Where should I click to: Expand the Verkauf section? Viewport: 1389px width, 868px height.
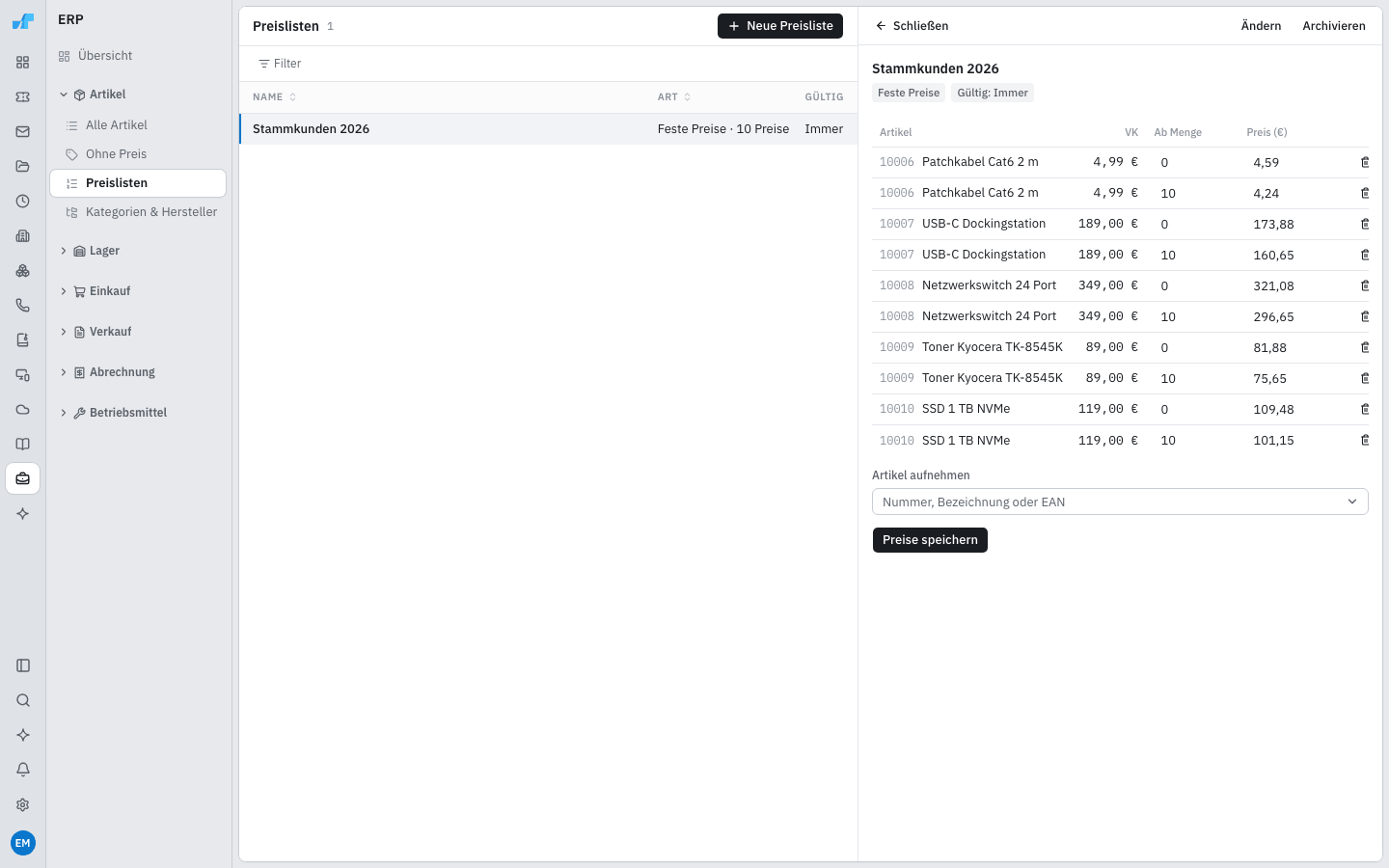(x=138, y=332)
